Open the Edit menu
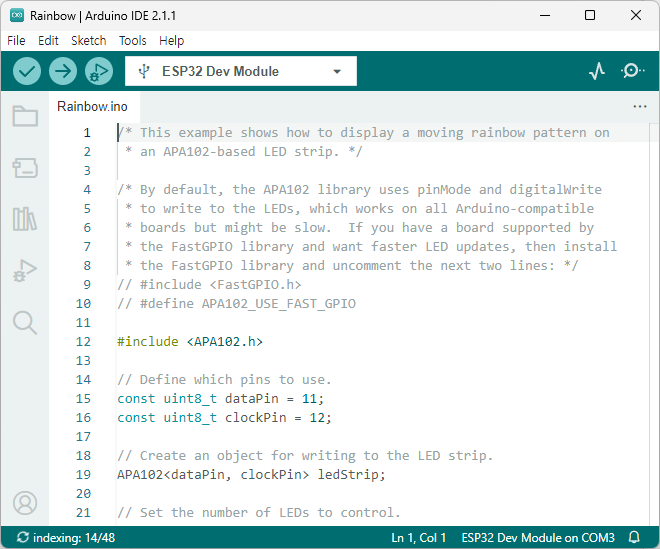 48,40
